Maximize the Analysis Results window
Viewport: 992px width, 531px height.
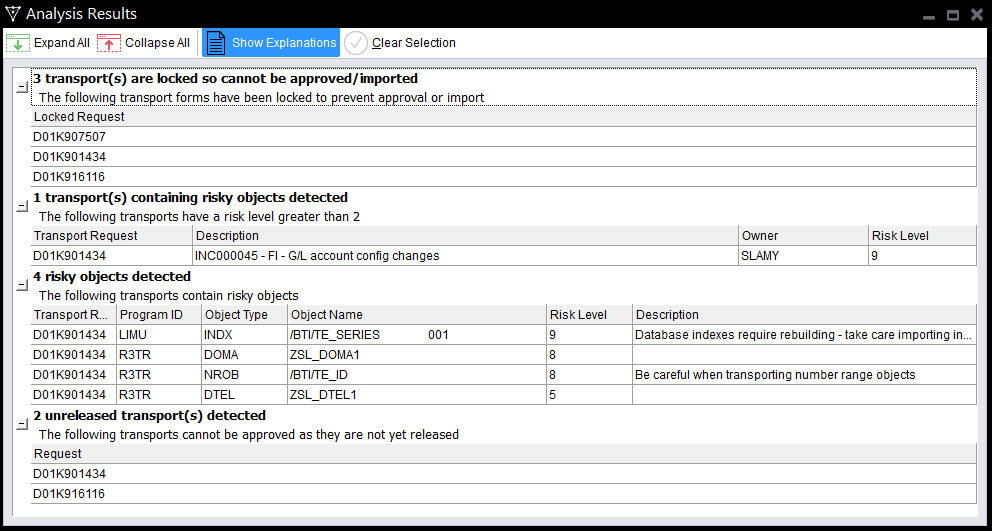[x=953, y=14]
